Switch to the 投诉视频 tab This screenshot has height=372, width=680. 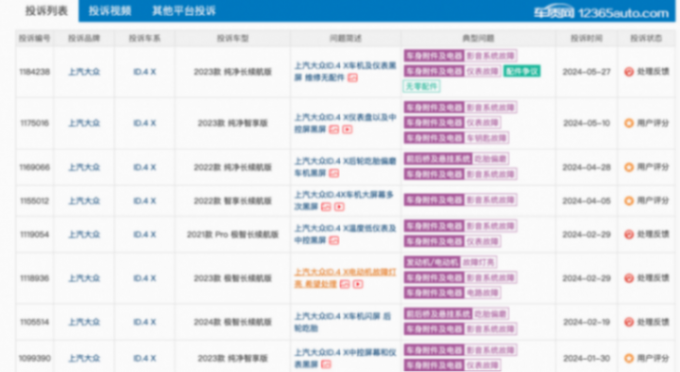click(x=110, y=11)
